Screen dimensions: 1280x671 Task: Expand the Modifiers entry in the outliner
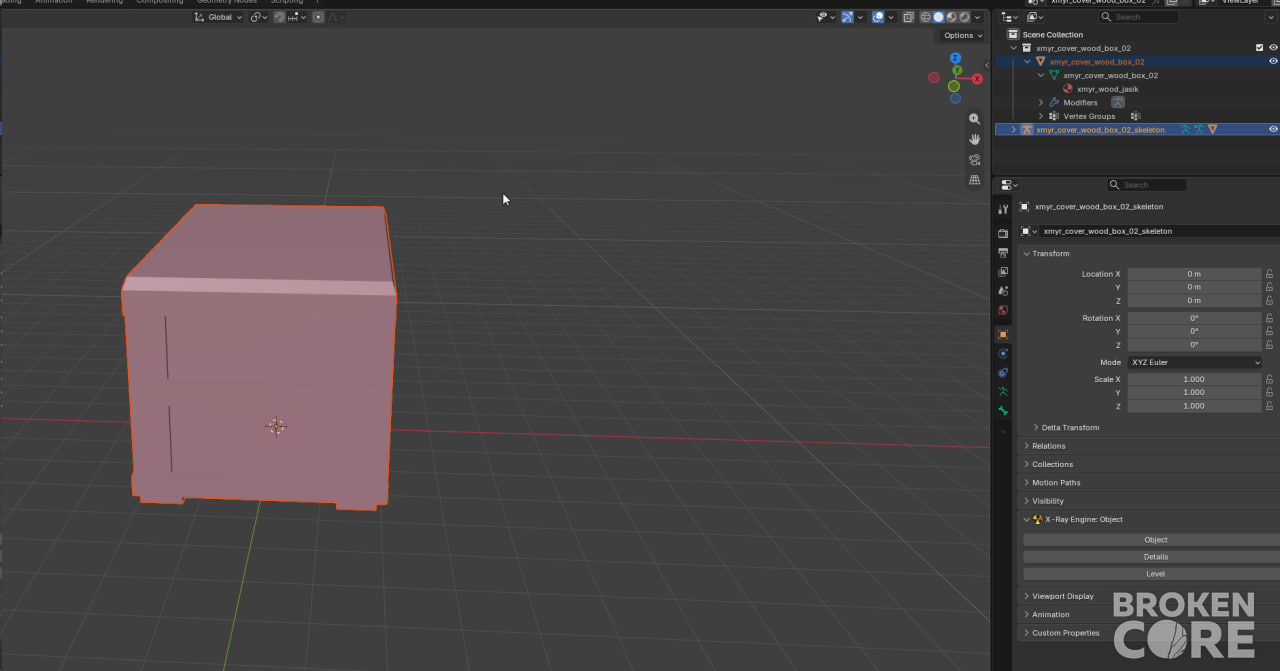click(x=1040, y=102)
